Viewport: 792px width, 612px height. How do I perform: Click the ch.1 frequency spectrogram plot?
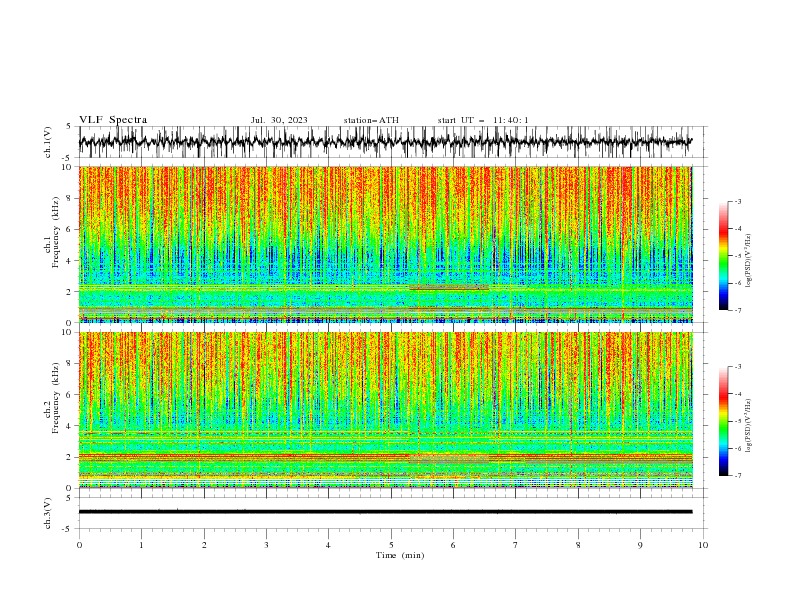pos(386,244)
